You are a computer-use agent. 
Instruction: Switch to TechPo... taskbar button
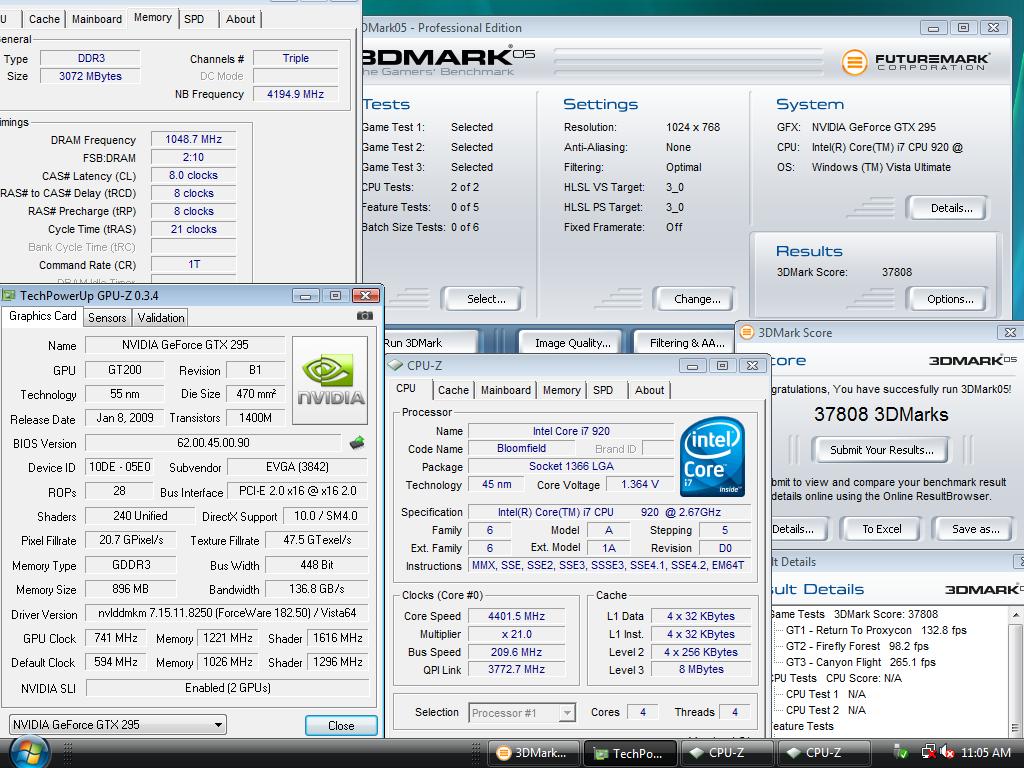[x=630, y=753]
